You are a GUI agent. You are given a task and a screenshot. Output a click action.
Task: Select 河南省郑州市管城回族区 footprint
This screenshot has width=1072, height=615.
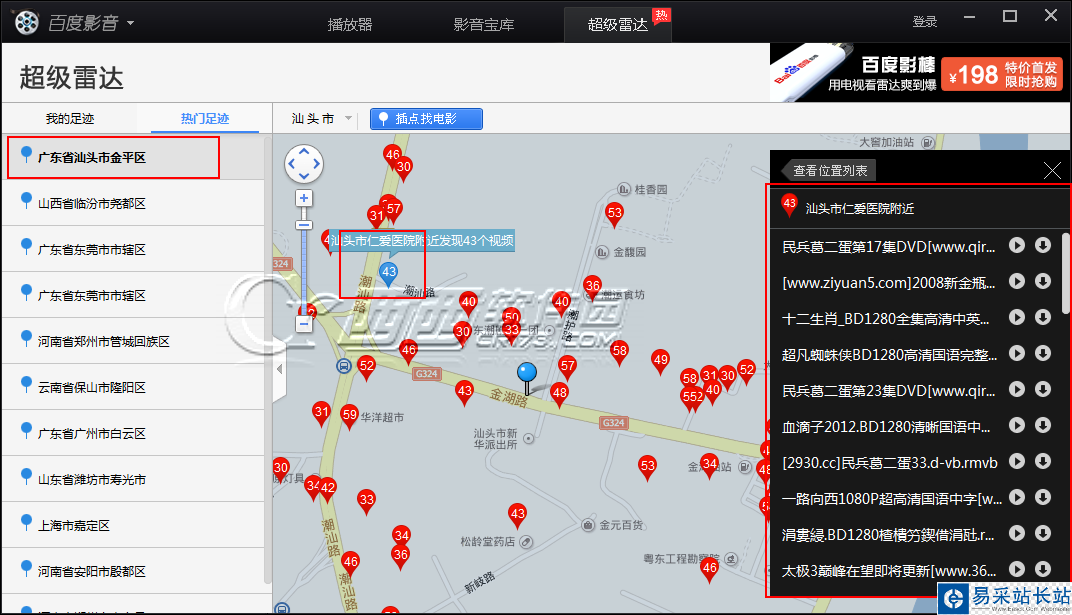coord(133,342)
